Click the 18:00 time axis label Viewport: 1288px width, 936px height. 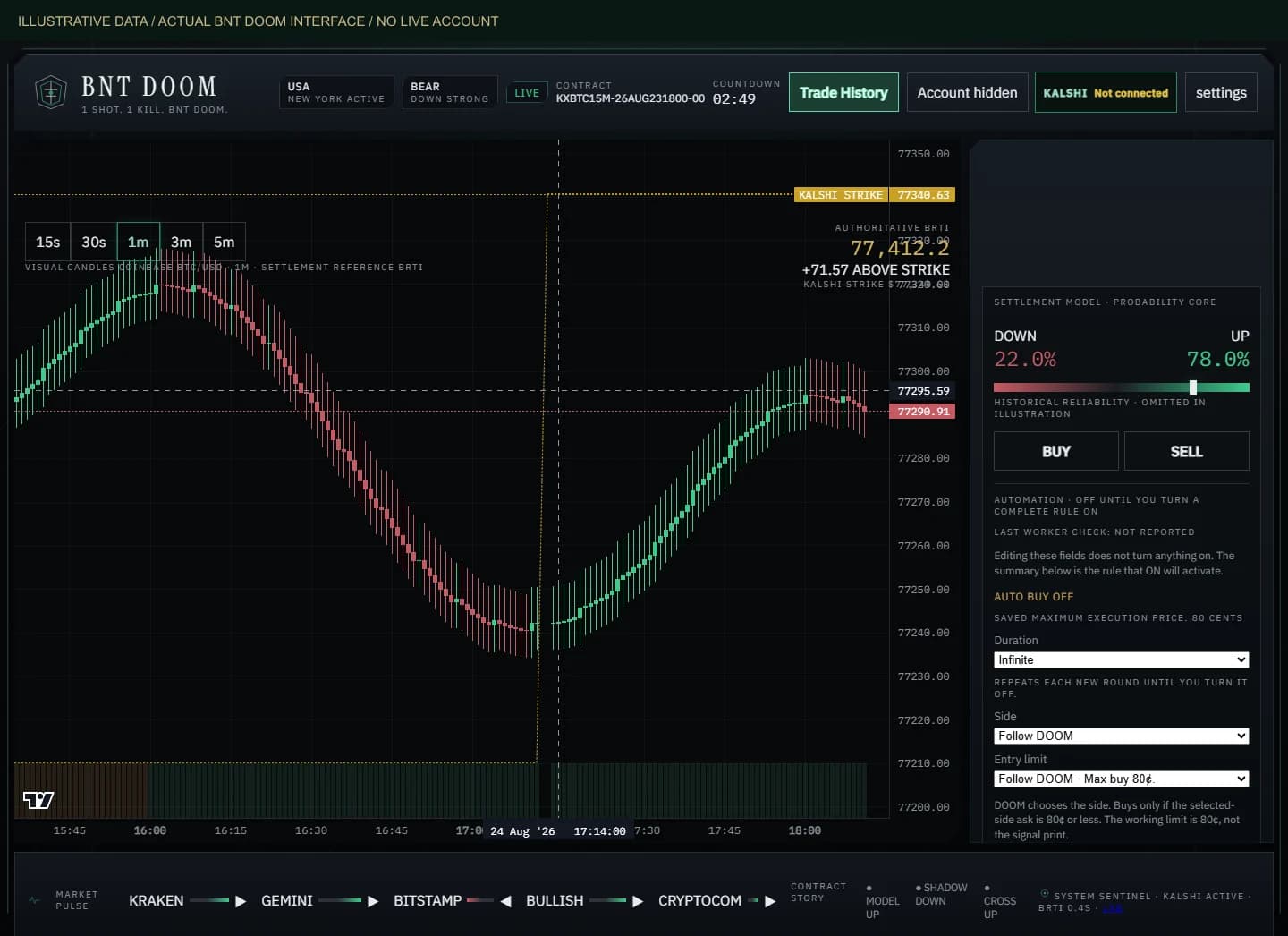coord(805,830)
